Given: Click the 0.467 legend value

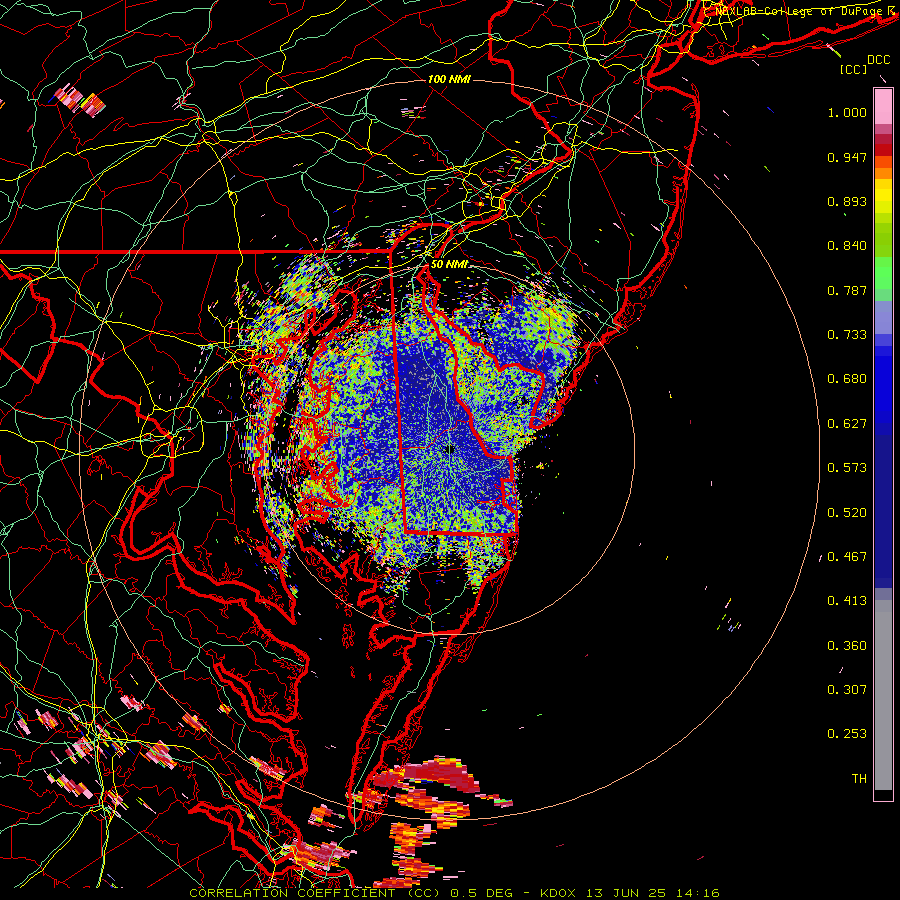Looking at the screenshot, I should click(x=847, y=557).
